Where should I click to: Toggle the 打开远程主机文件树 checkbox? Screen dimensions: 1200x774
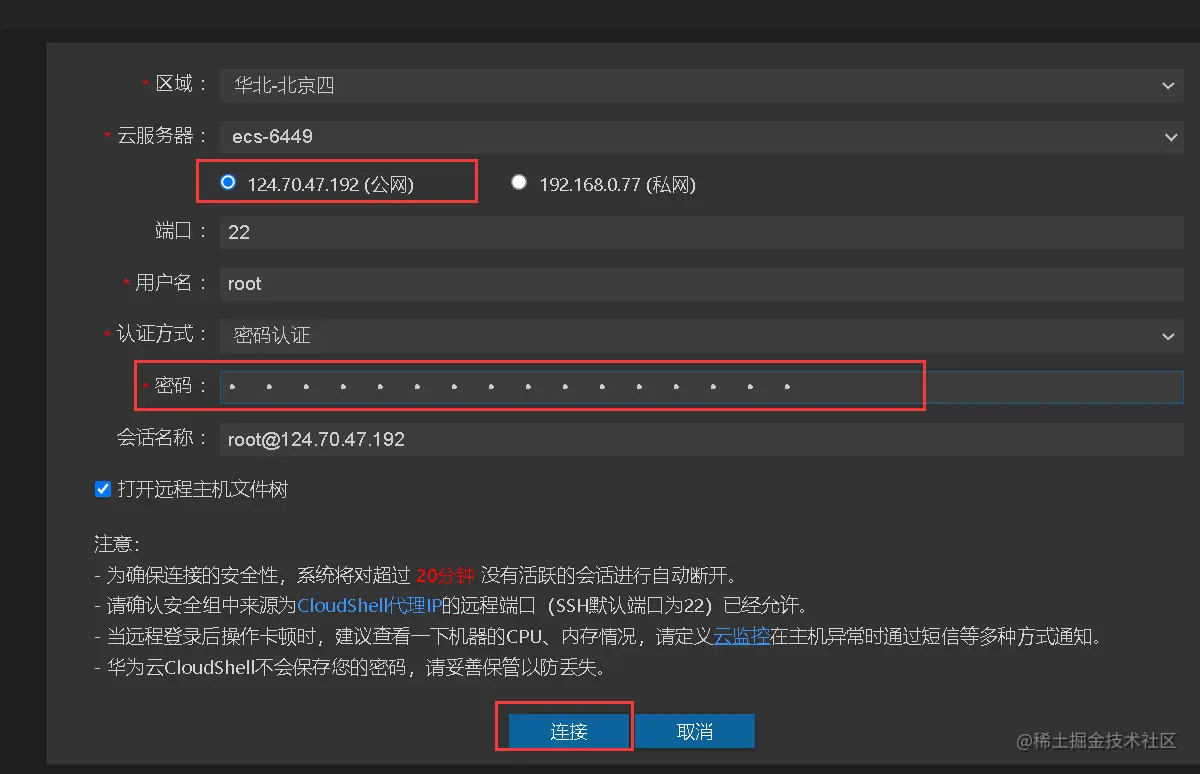coord(102,489)
